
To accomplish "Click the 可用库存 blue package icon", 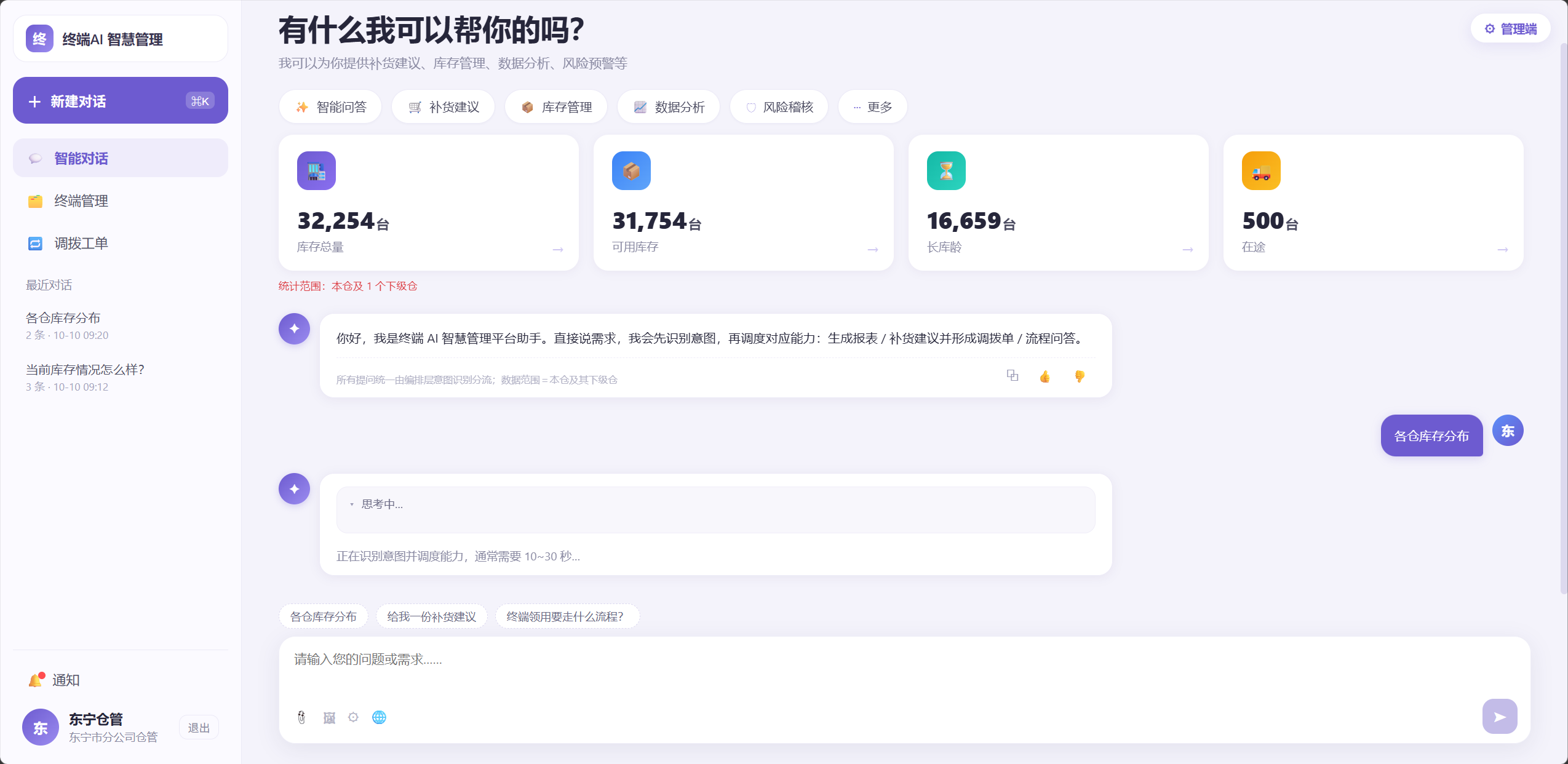I will point(631,170).
